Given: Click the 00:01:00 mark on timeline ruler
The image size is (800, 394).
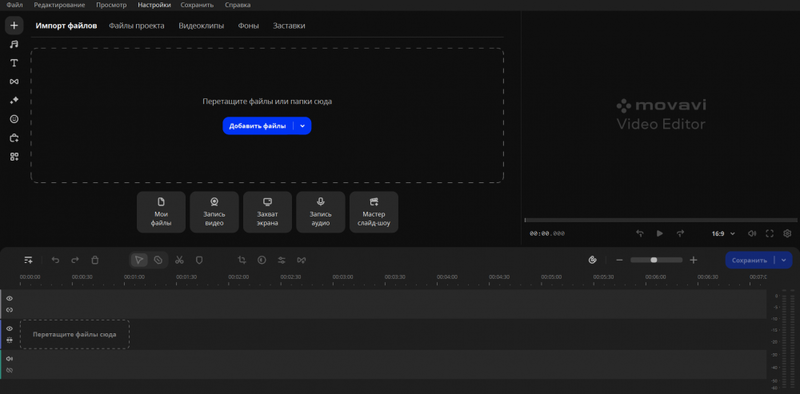Looking at the screenshot, I should [134, 277].
